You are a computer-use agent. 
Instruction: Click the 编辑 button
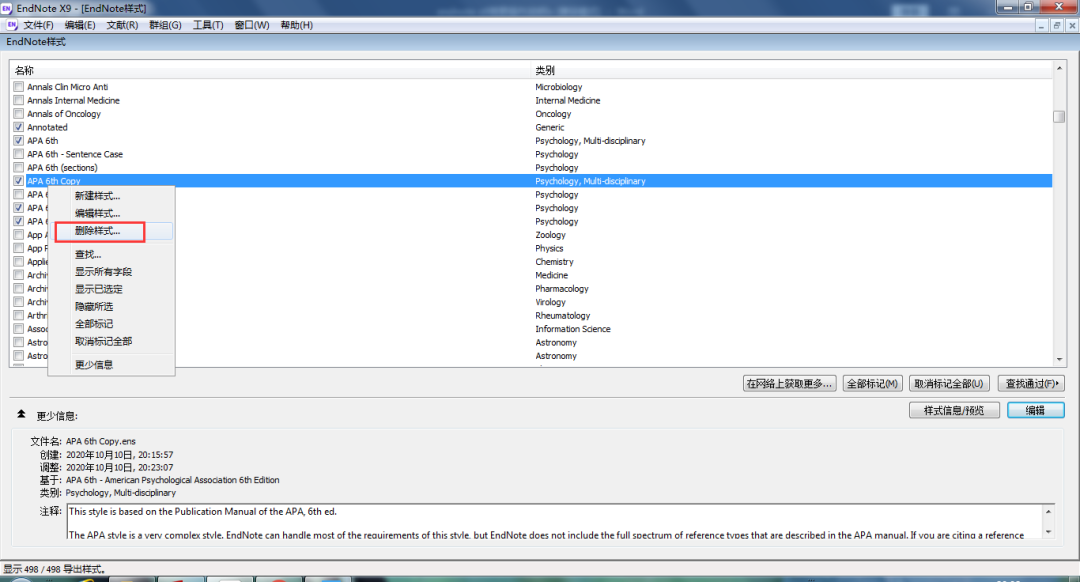tap(1035, 410)
